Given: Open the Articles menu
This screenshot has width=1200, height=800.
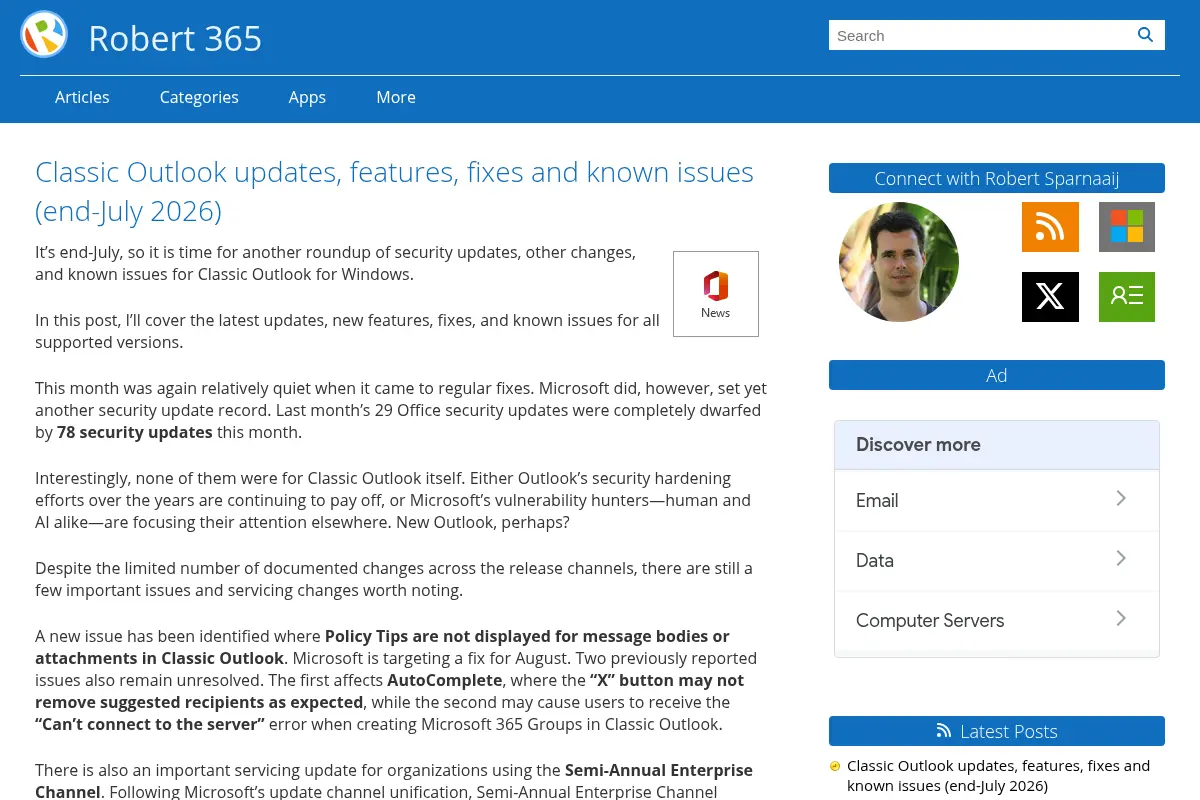Looking at the screenshot, I should [82, 97].
